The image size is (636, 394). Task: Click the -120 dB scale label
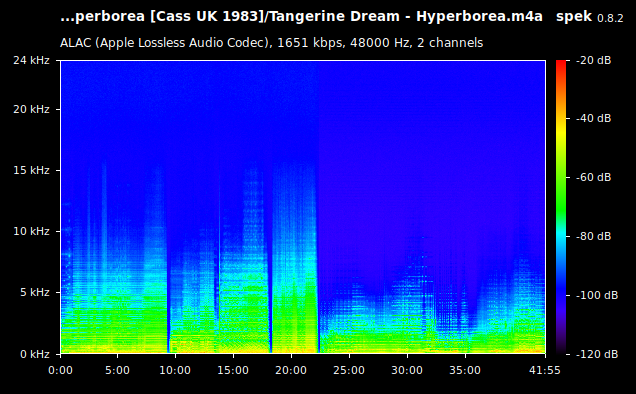coord(597,354)
